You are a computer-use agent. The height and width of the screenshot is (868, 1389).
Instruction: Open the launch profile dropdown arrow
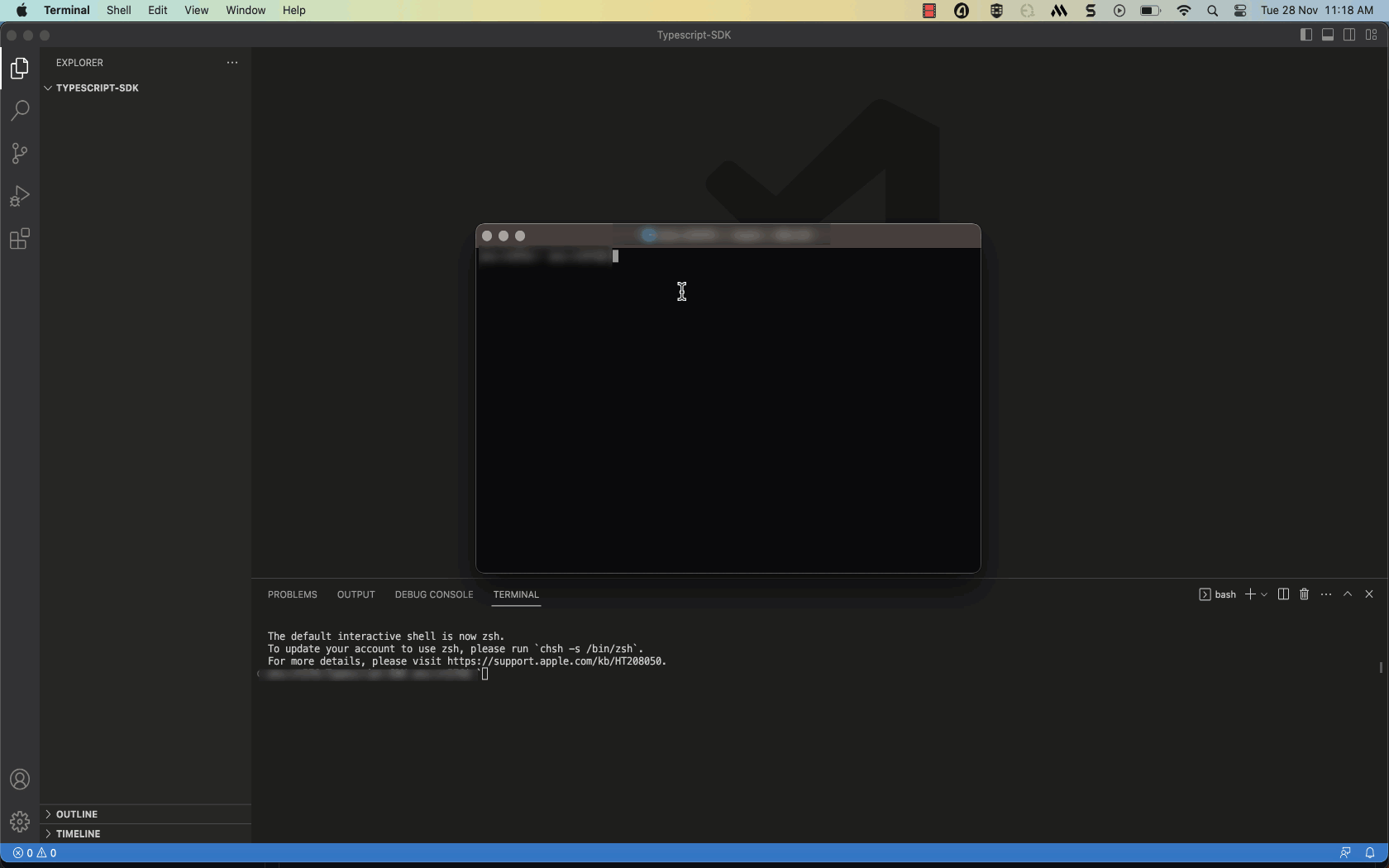1264,594
